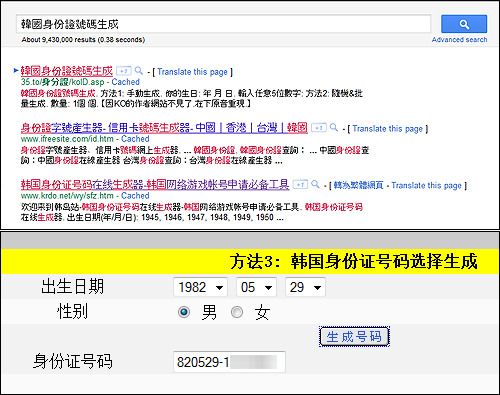The width and height of the screenshot is (500, 395).
Task: Open Cached link for 35.to result
Action: 125,82
